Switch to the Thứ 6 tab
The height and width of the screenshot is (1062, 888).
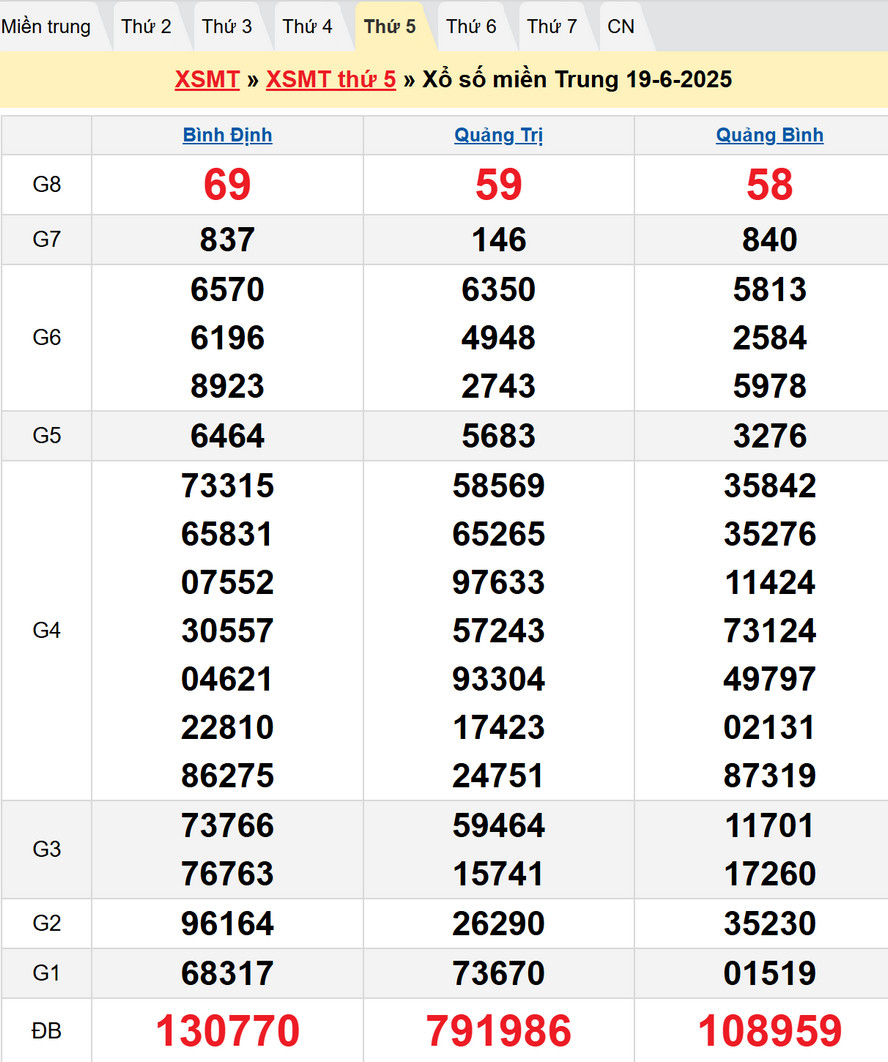coord(471,27)
